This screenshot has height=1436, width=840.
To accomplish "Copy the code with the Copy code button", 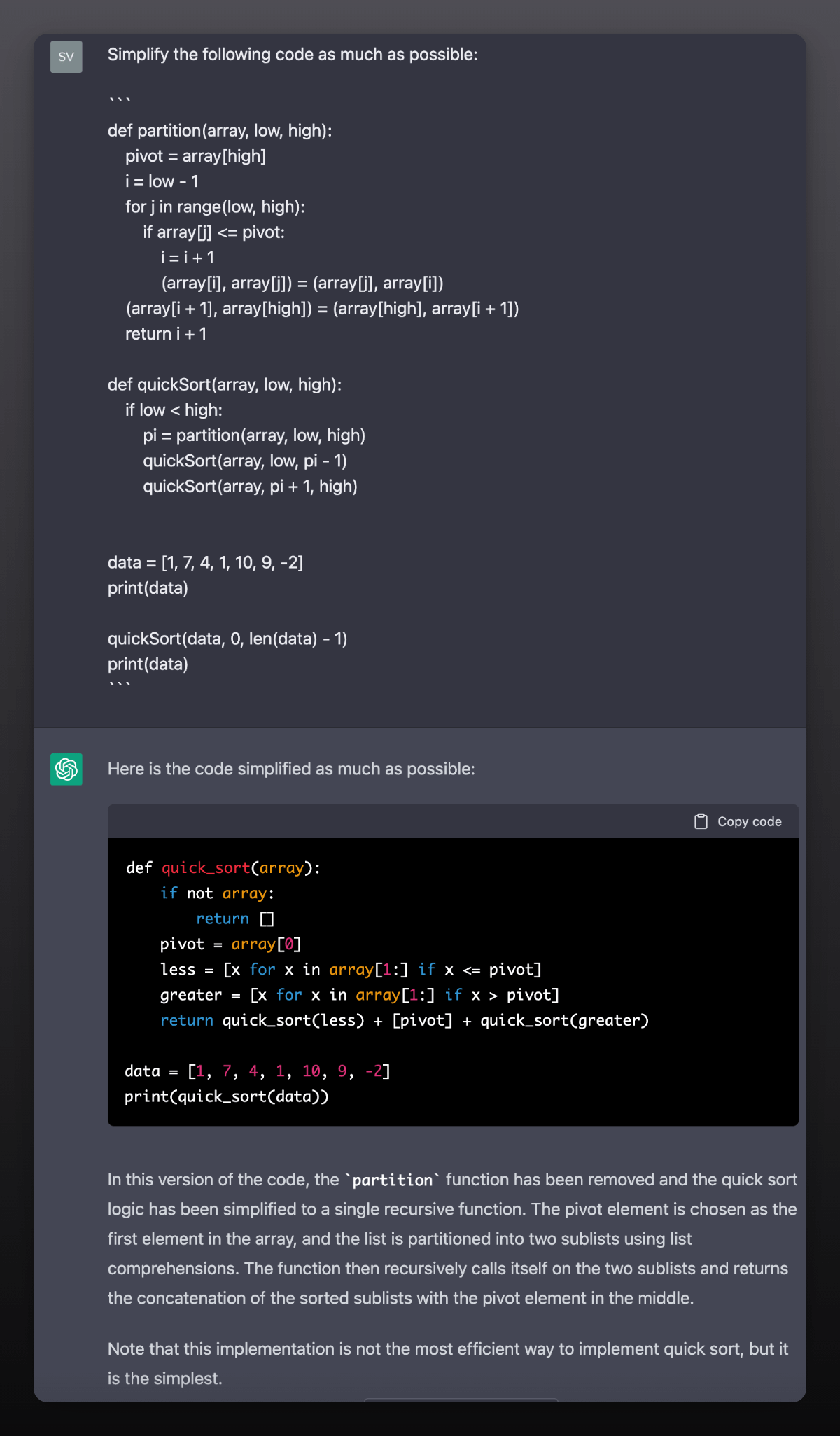I will [x=738, y=821].
